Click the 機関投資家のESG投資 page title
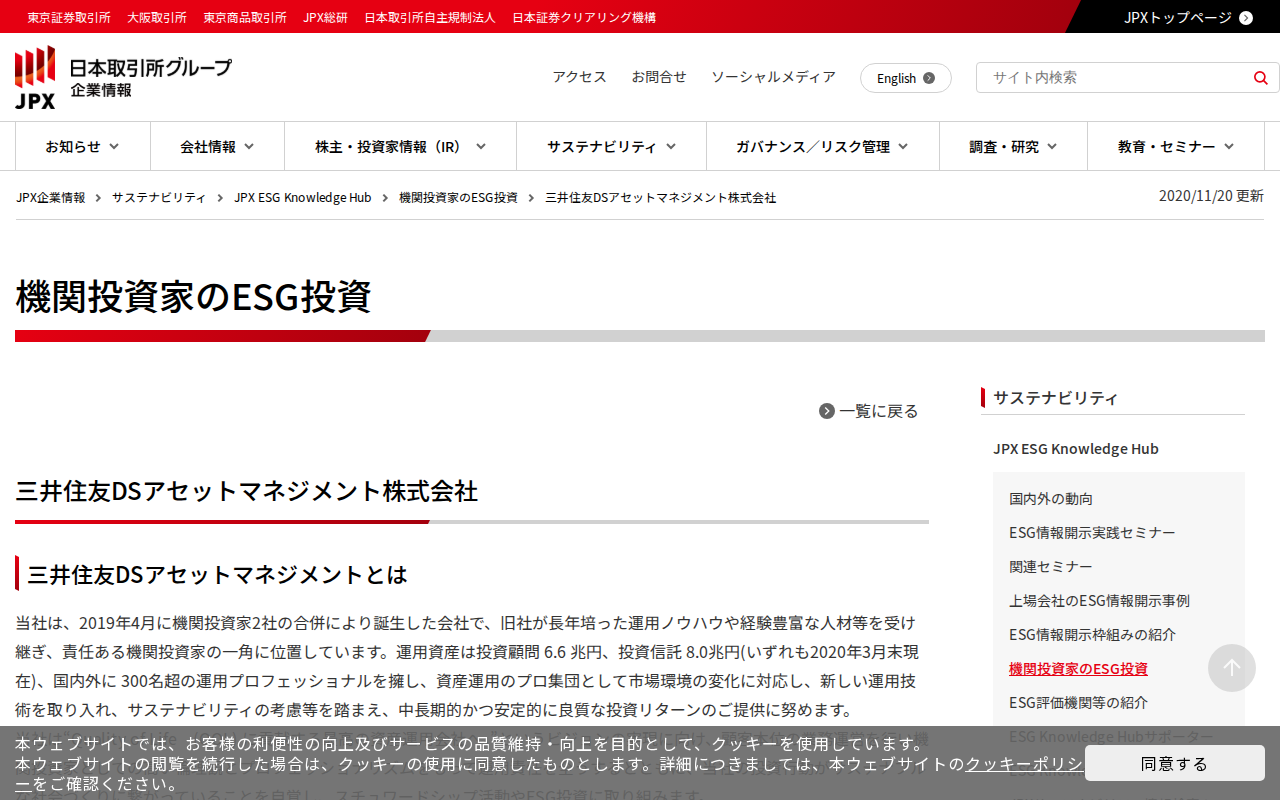 coord(194,297)
